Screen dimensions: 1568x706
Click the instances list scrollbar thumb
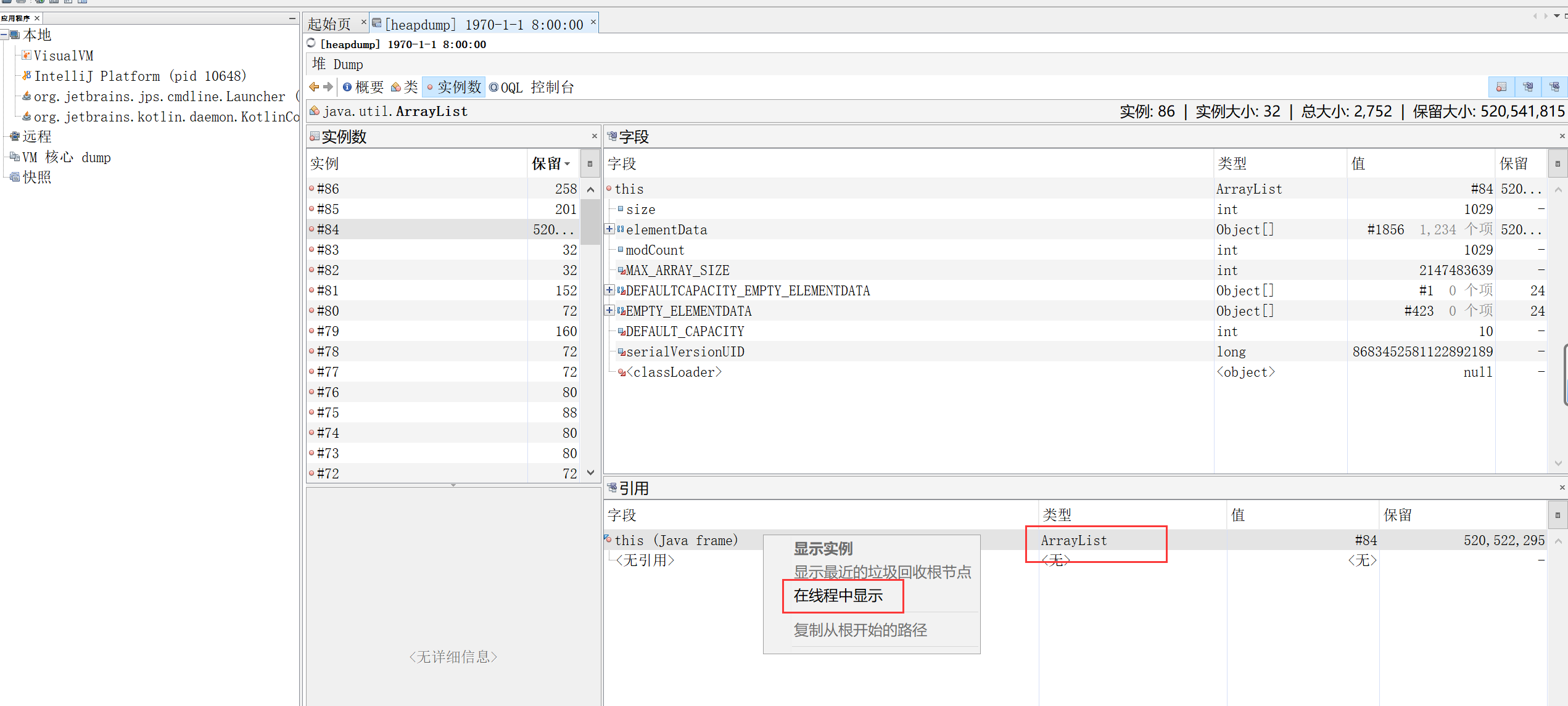point(590,222)
